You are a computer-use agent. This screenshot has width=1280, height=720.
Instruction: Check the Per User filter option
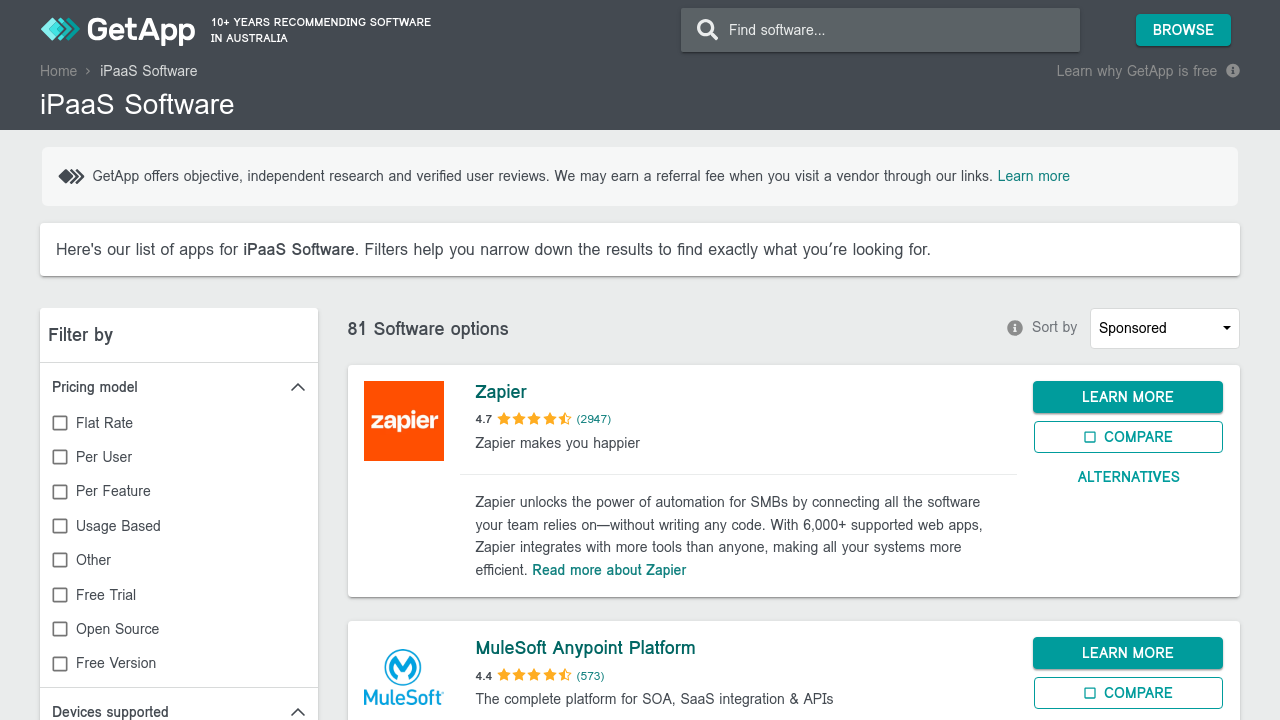pyautogui.click(x=60, y=457)
